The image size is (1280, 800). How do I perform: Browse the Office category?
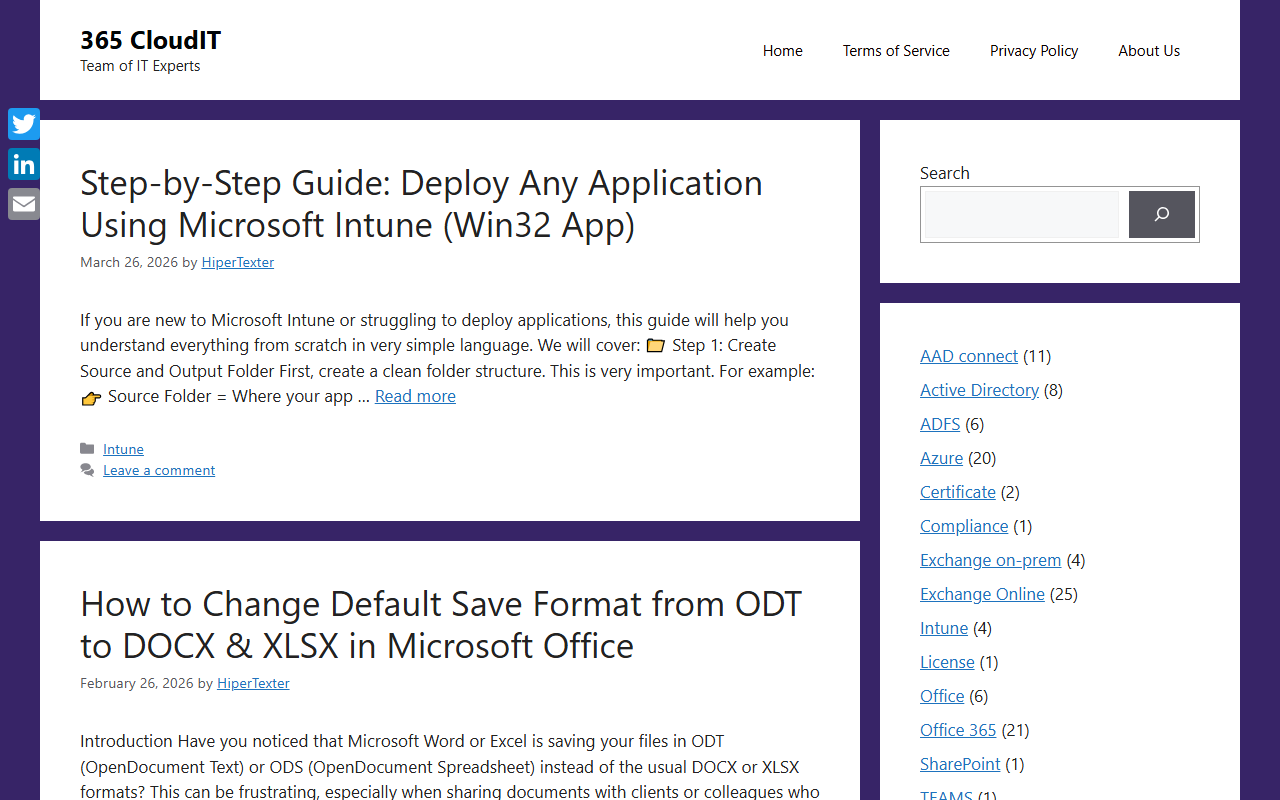[x=942, y=696]
